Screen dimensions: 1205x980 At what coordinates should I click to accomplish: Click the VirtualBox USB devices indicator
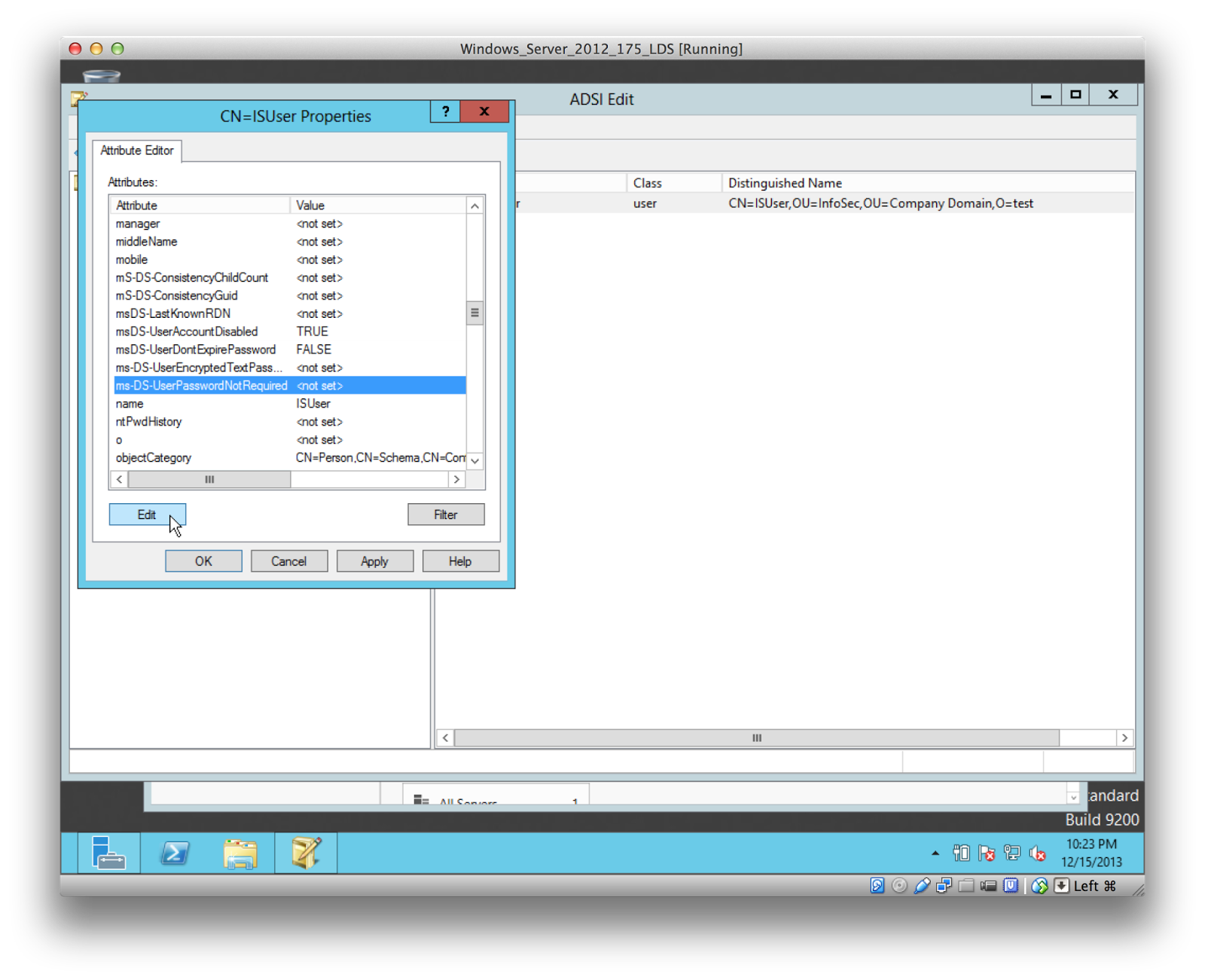[922, 886]
